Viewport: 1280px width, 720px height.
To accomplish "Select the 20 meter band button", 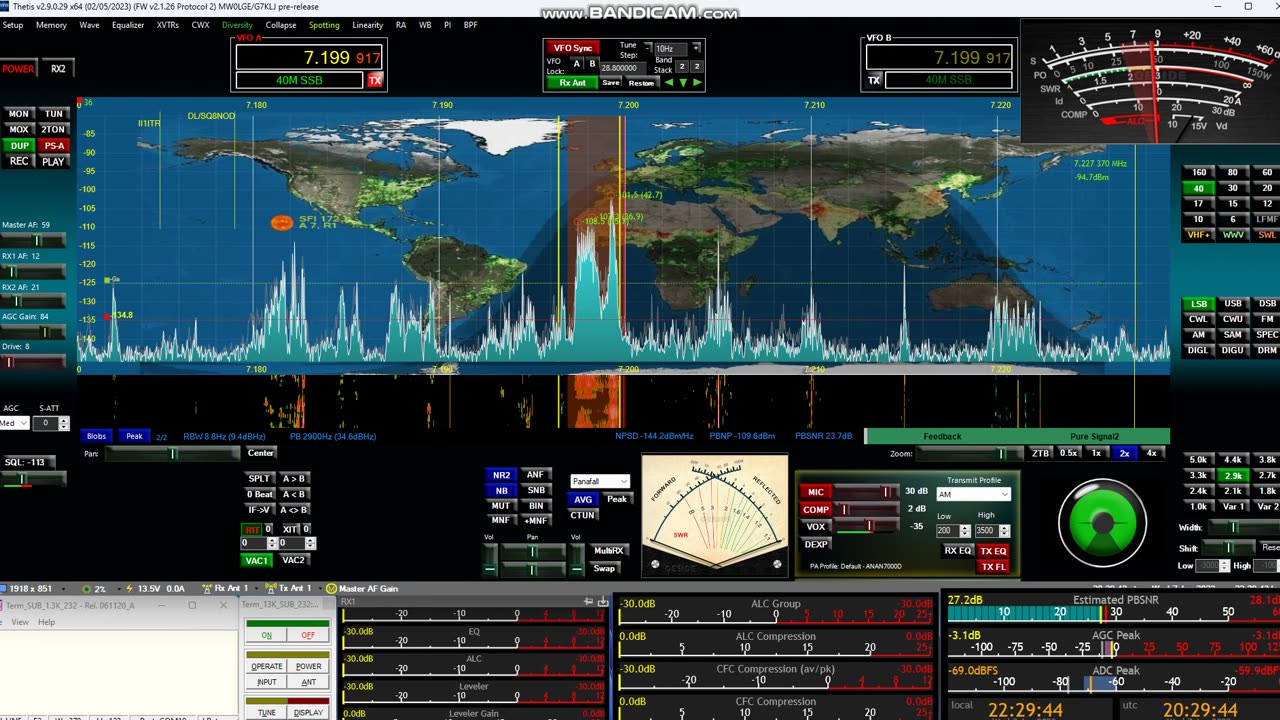I will coord(1266,188).
